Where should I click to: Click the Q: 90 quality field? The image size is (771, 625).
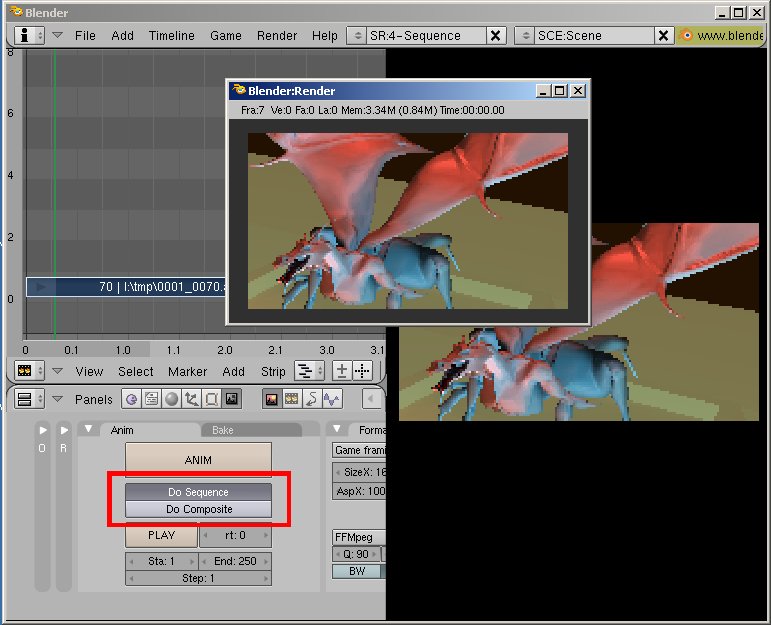coord(356,554)
